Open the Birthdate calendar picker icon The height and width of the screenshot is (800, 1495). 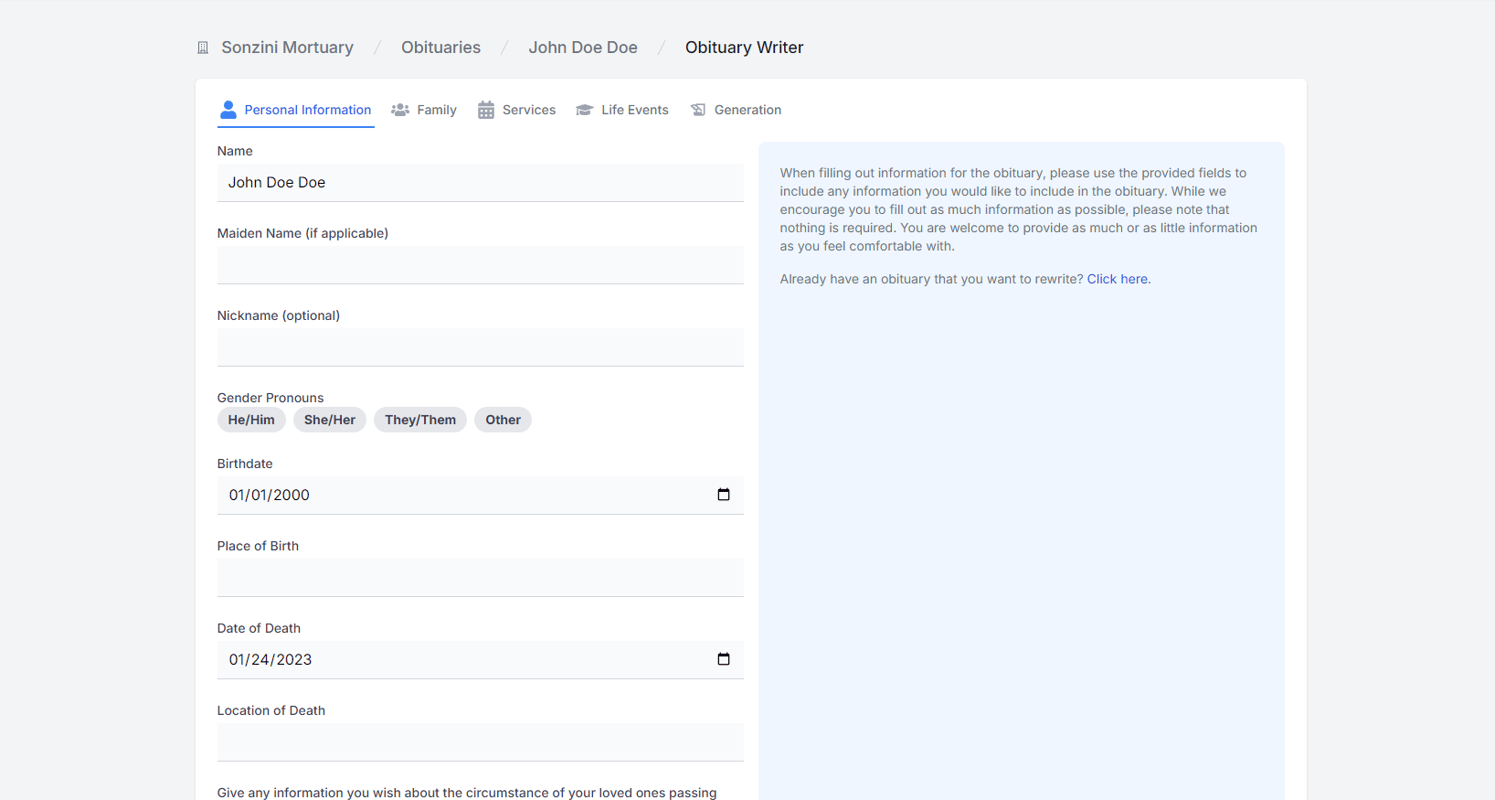coord(723,494)
